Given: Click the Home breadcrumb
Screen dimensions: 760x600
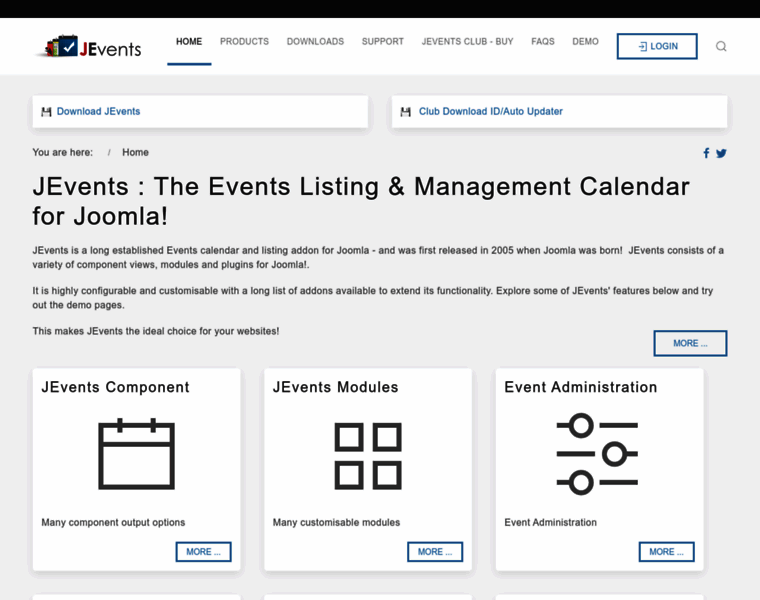Looking at the screenshot, I should pyautogui.click(x=135, y=152).
